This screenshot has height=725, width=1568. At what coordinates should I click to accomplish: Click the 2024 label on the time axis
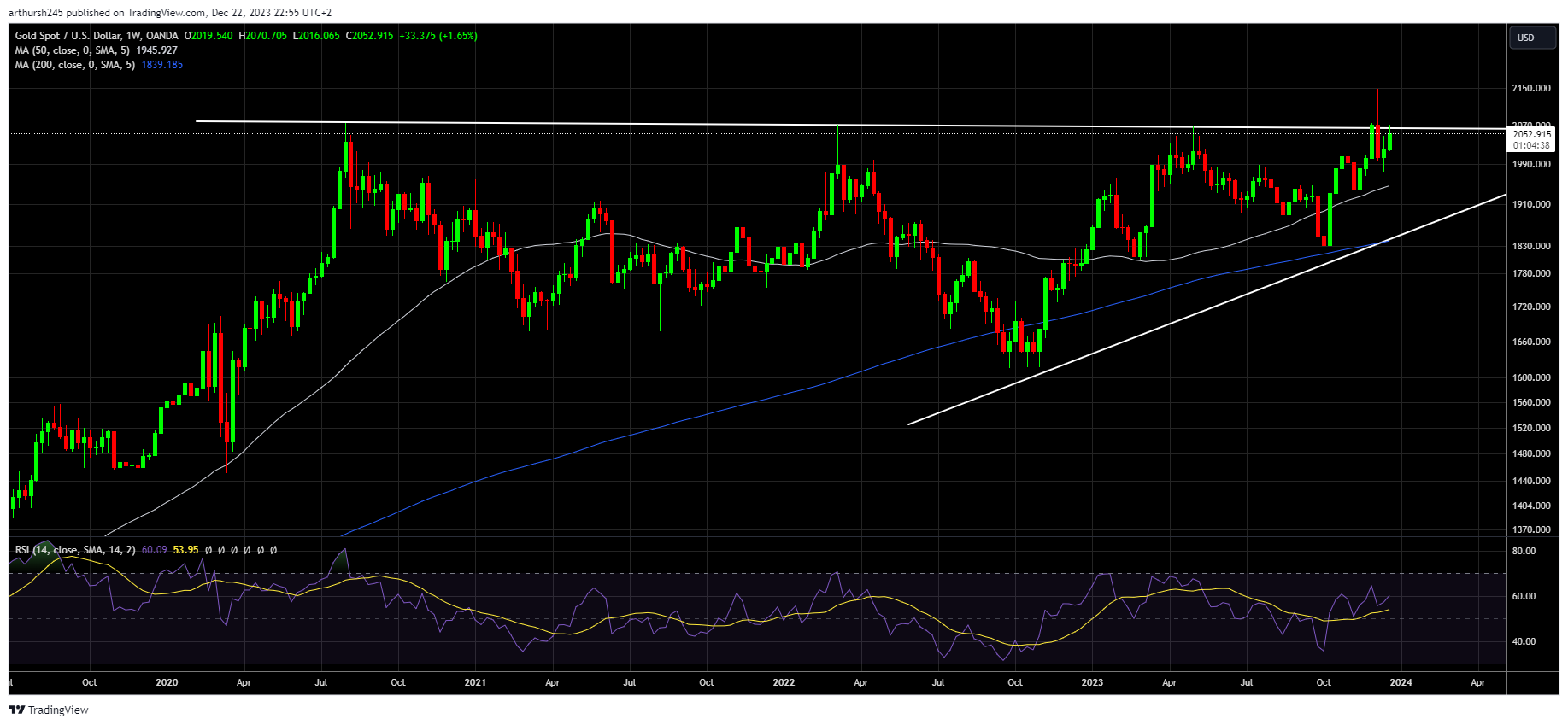pos(1401,682)
